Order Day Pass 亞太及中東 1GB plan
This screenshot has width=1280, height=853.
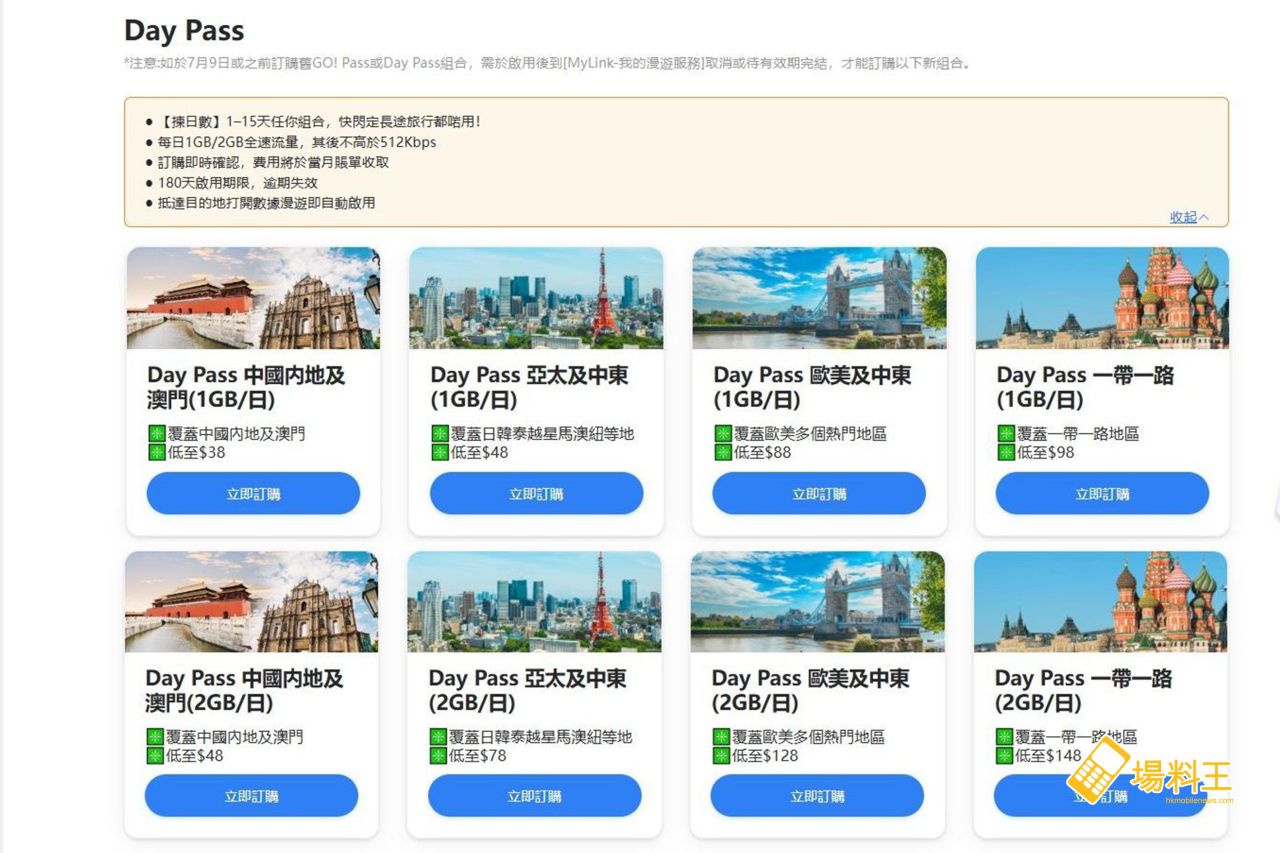pyautogui.click(x=536, y=494)
